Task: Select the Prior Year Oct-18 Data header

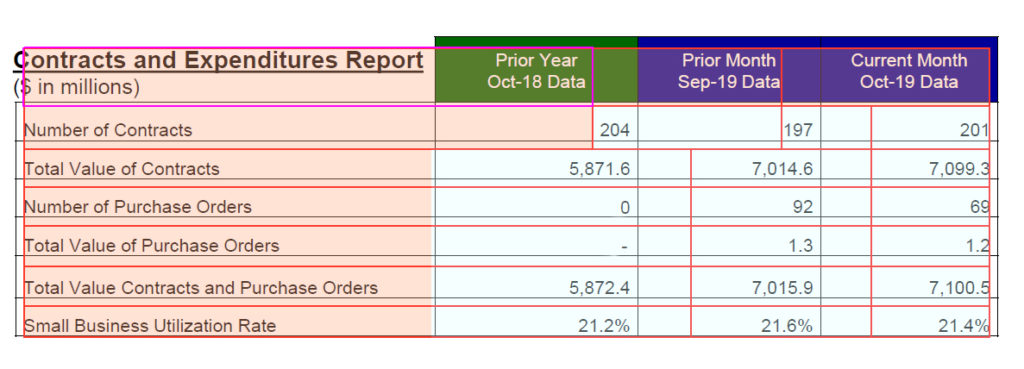Action: click(x=536, y=71)
